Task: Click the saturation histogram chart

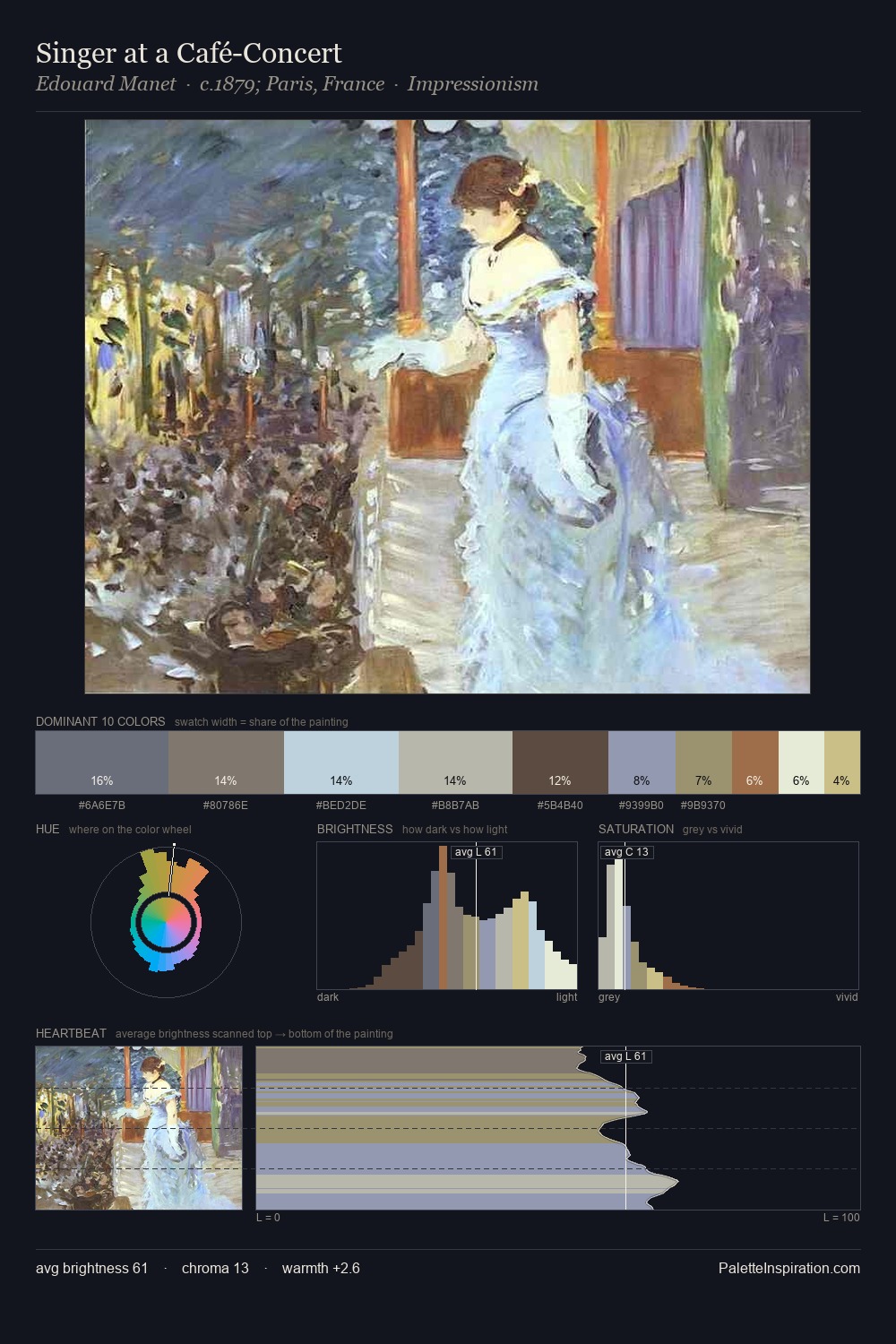Action: pos(728,916)
